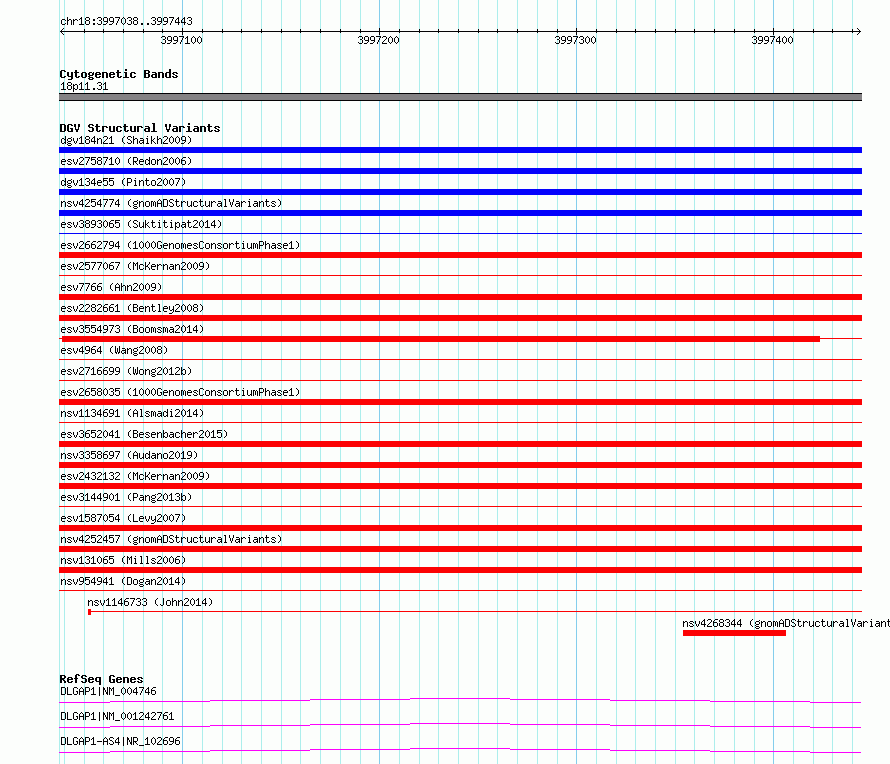Click the 3997100 ruler position
Image resolution: width=890 pixels, height=764 pixels.
[x=182, y=40]
